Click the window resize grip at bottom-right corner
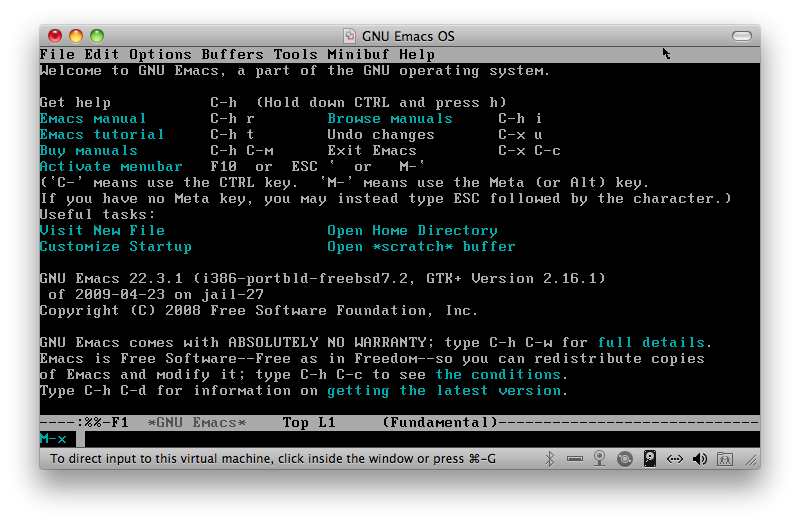This screenshot has width=800, height=524. (751, 460)
